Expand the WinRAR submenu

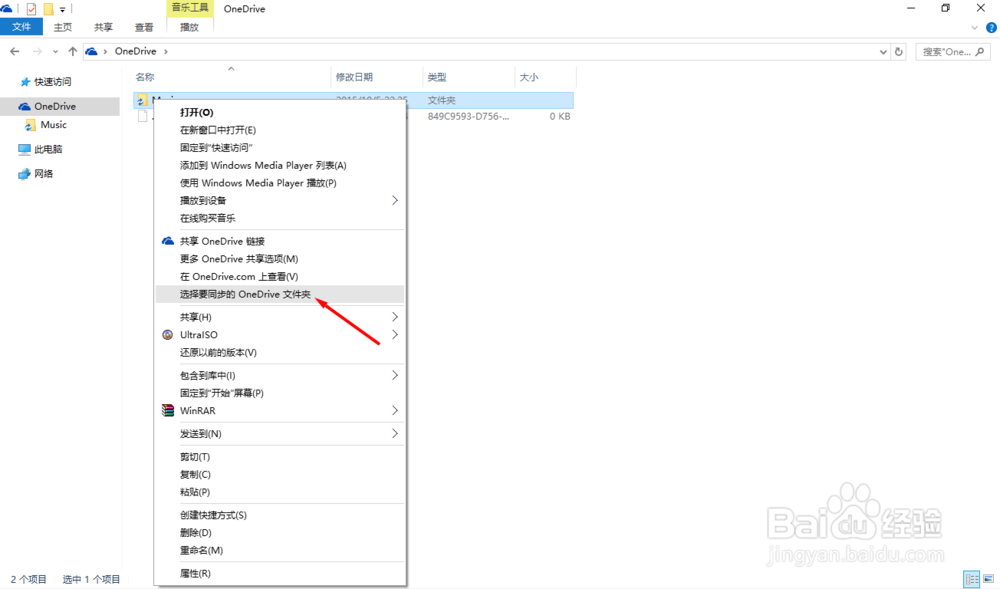pos(279,411)
